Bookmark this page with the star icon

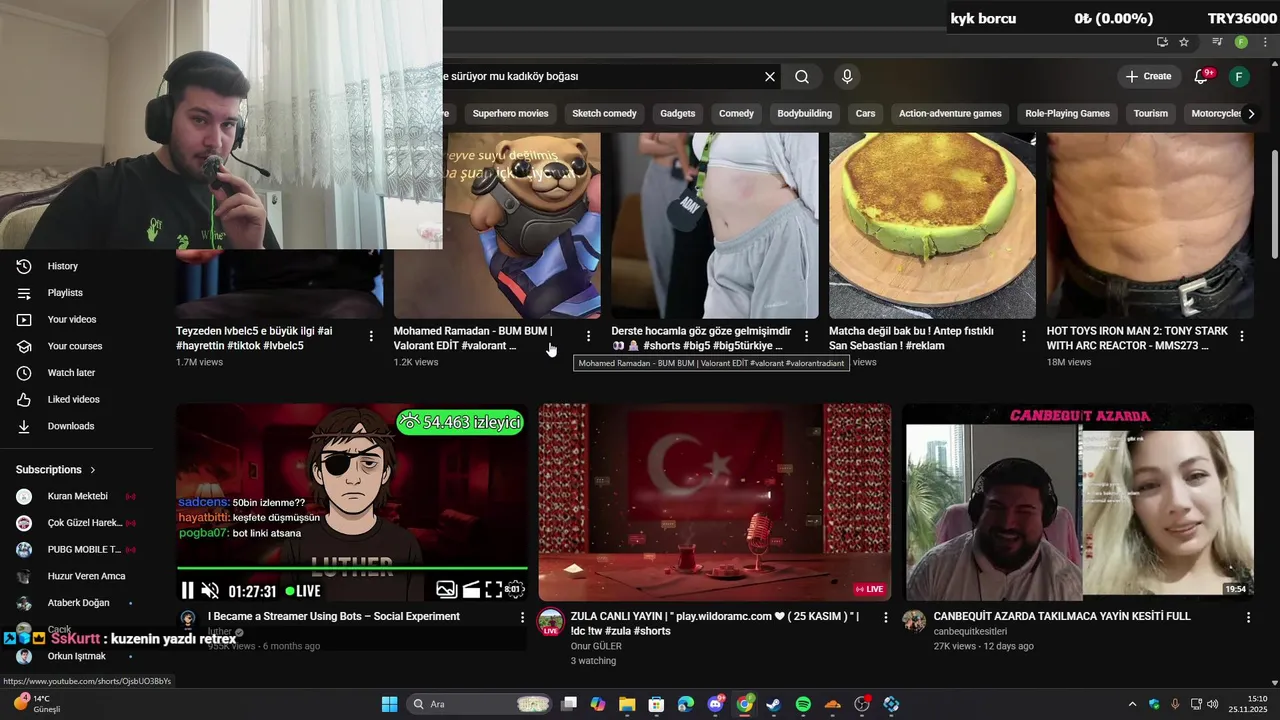[1184, 42]
